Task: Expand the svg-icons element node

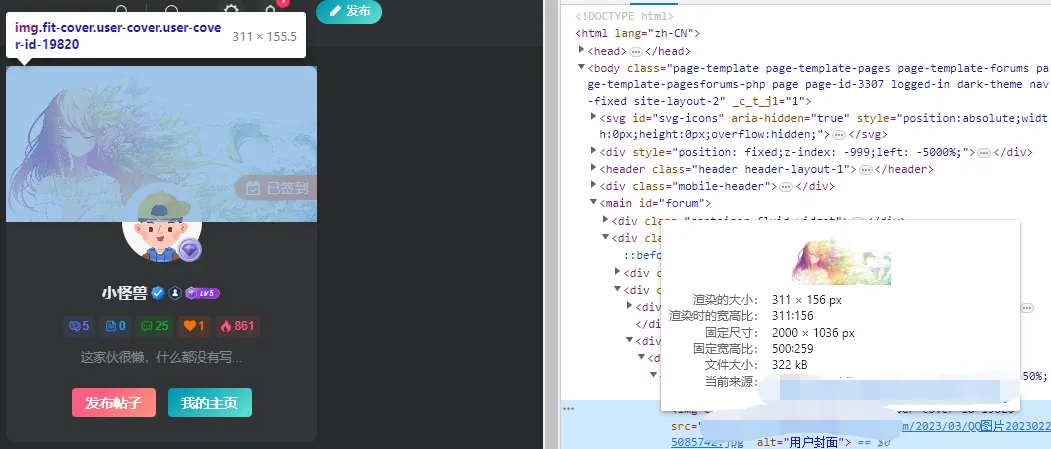Action: (x=593, y=117)
